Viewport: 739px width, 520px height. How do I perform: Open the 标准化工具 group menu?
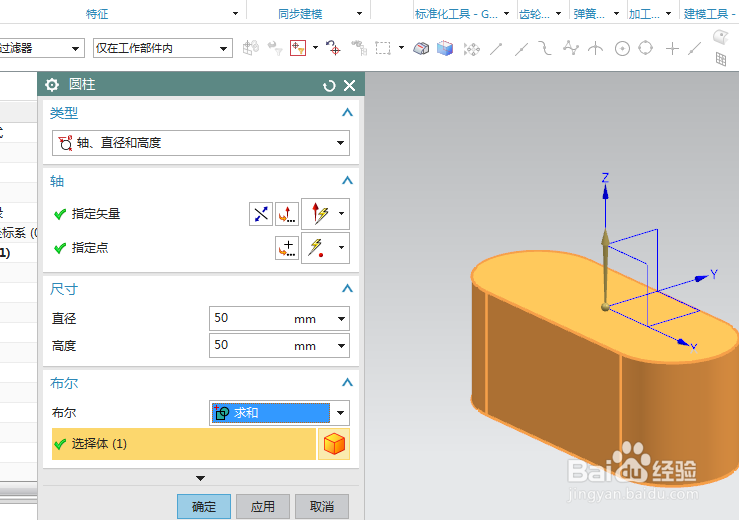[507, 13]
